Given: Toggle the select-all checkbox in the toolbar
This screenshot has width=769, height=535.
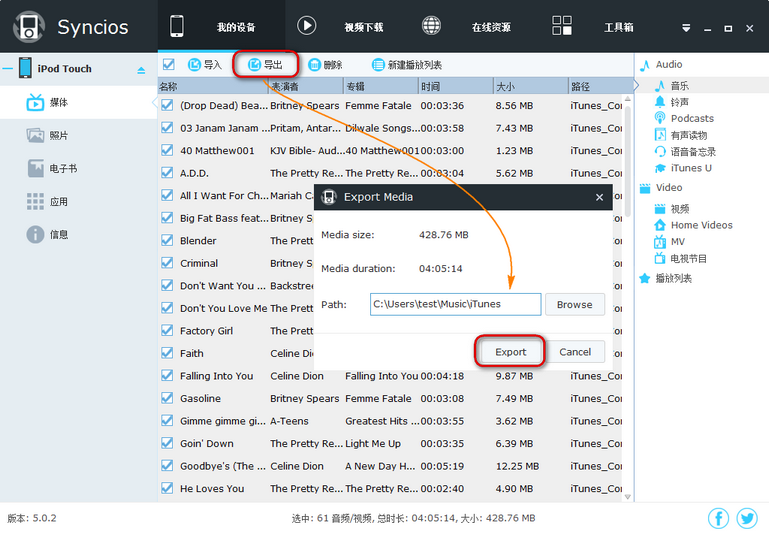Looking at the screenshot, I should (x=169, y=64).
